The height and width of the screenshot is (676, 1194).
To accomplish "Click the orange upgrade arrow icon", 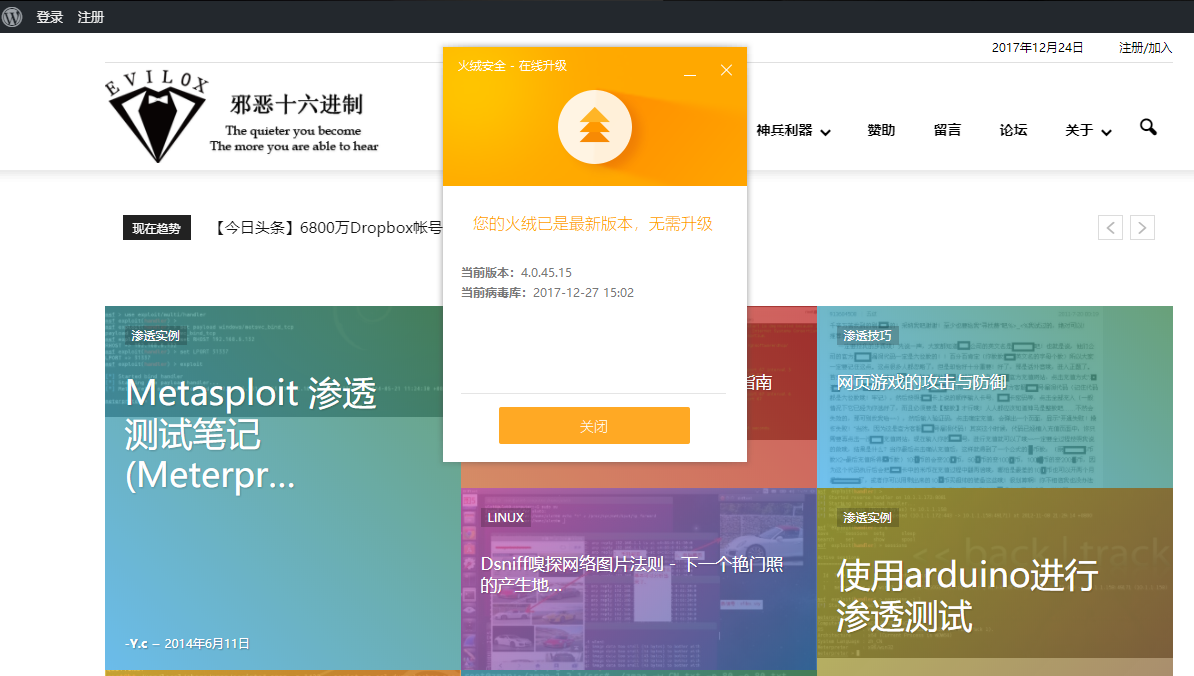I will 595,127.
